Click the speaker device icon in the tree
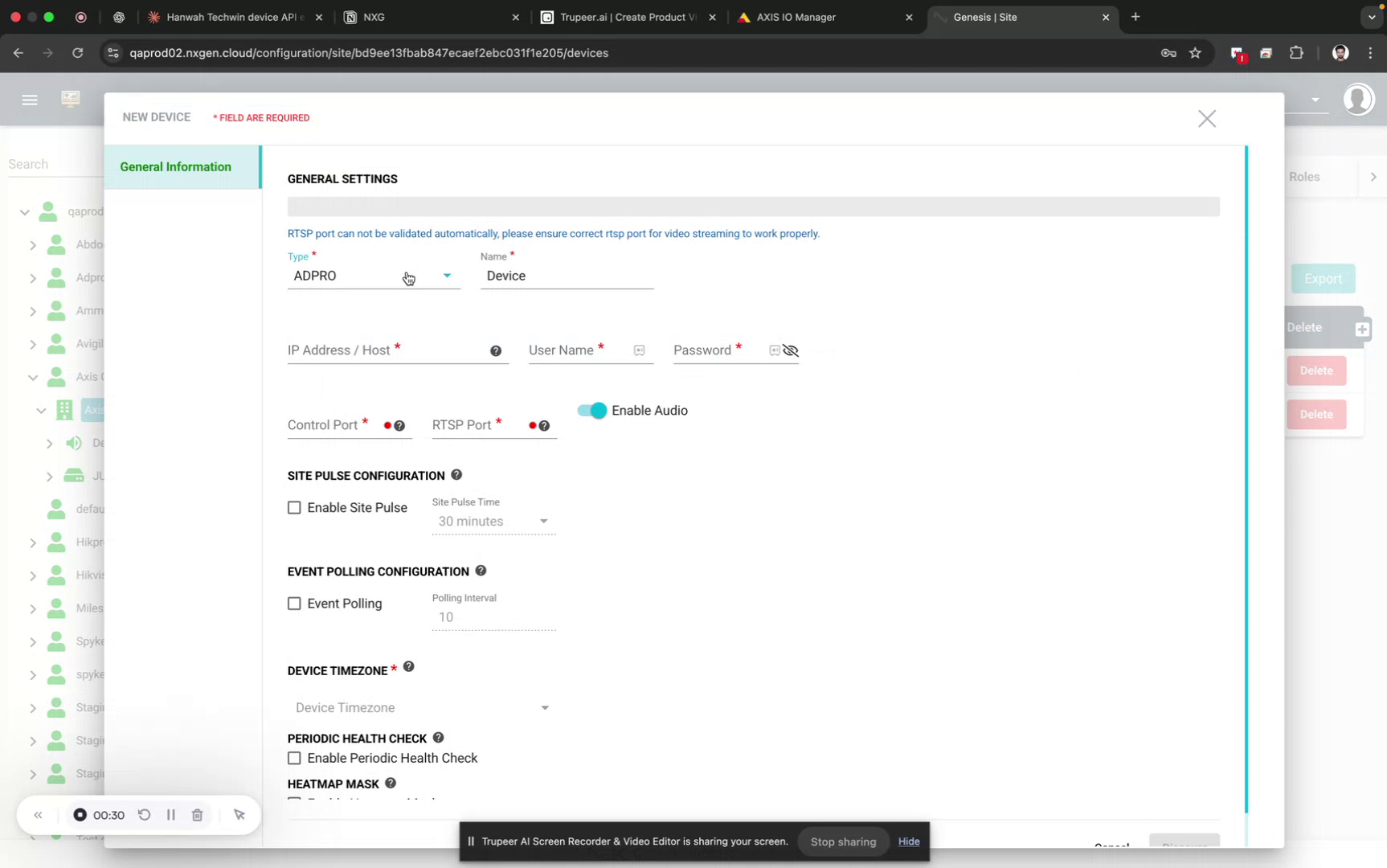The width and height of the screenshot is (1387, 868). click(x=74, y=443)
